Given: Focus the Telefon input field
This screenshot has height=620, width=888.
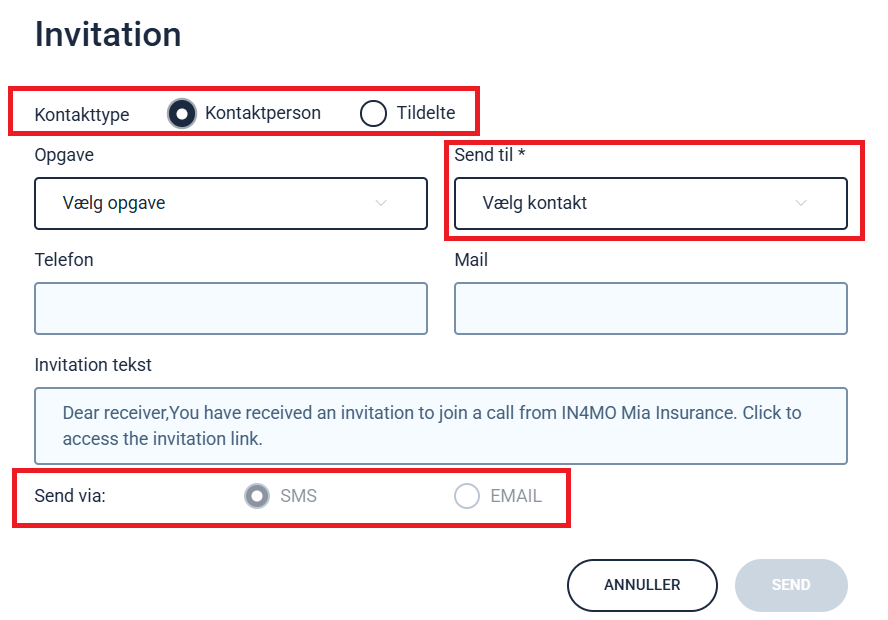Looking at the screenshot, I should tap(231, 309).
